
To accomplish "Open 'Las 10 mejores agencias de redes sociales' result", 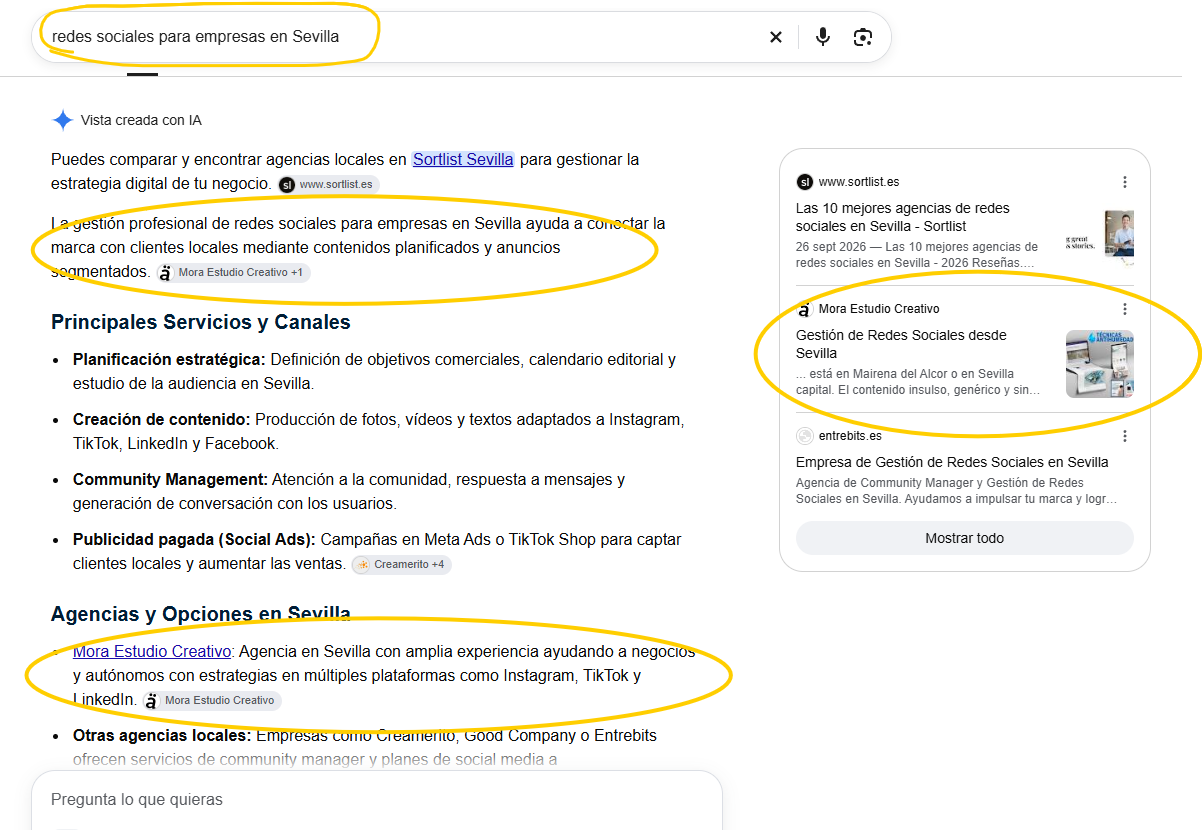I will [903, 217].
